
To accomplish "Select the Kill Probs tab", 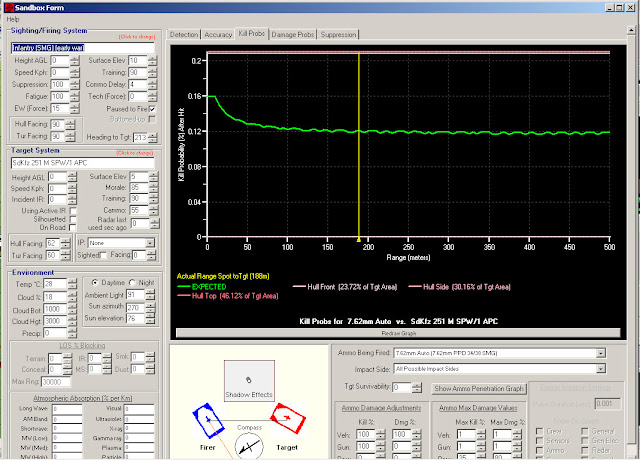I will [251, 34].
